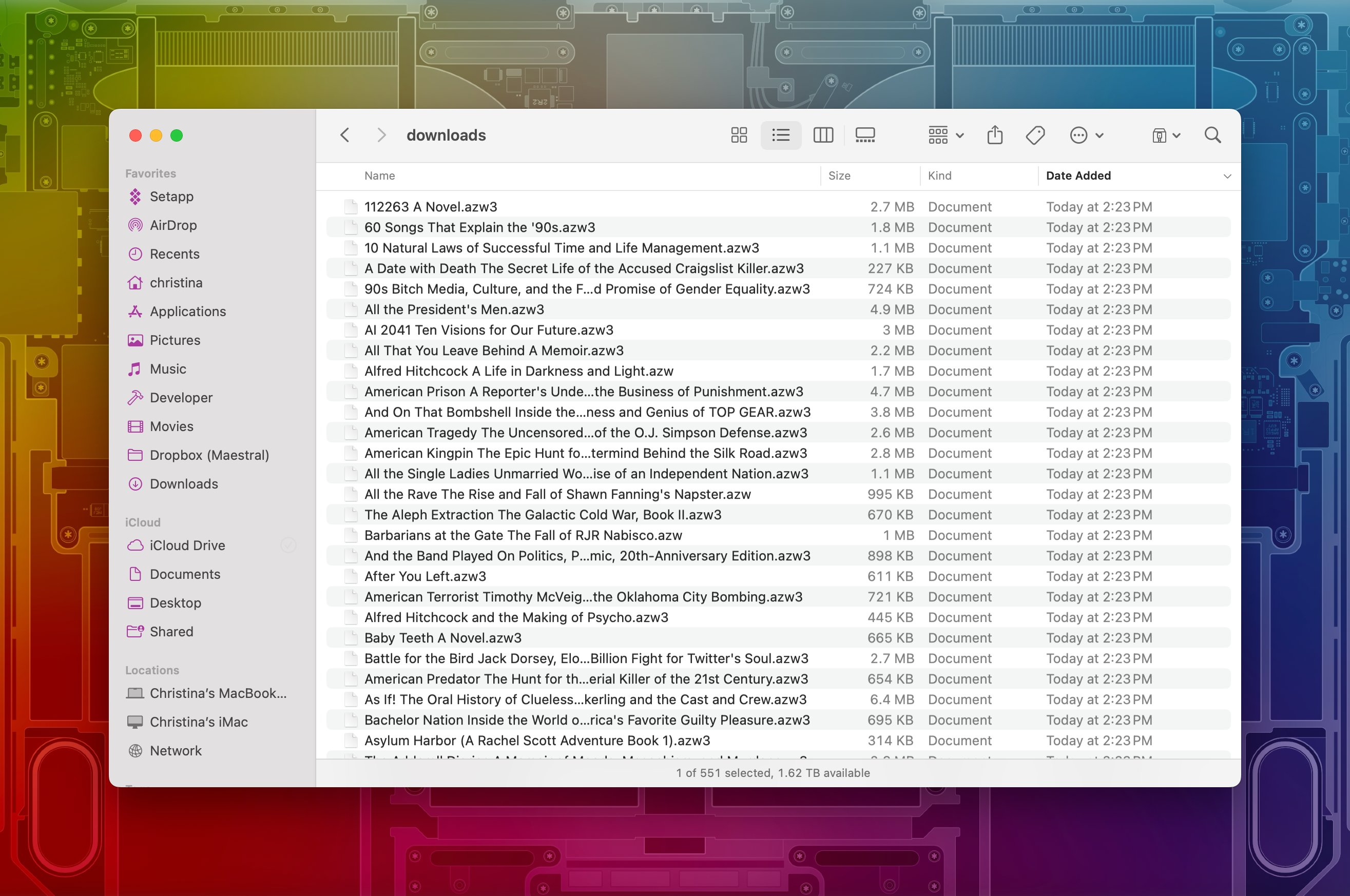This screenshot has height=896, width=1350.
Task: Toggle sort direction chevron in Date Added
Action: coord(1226,176)
